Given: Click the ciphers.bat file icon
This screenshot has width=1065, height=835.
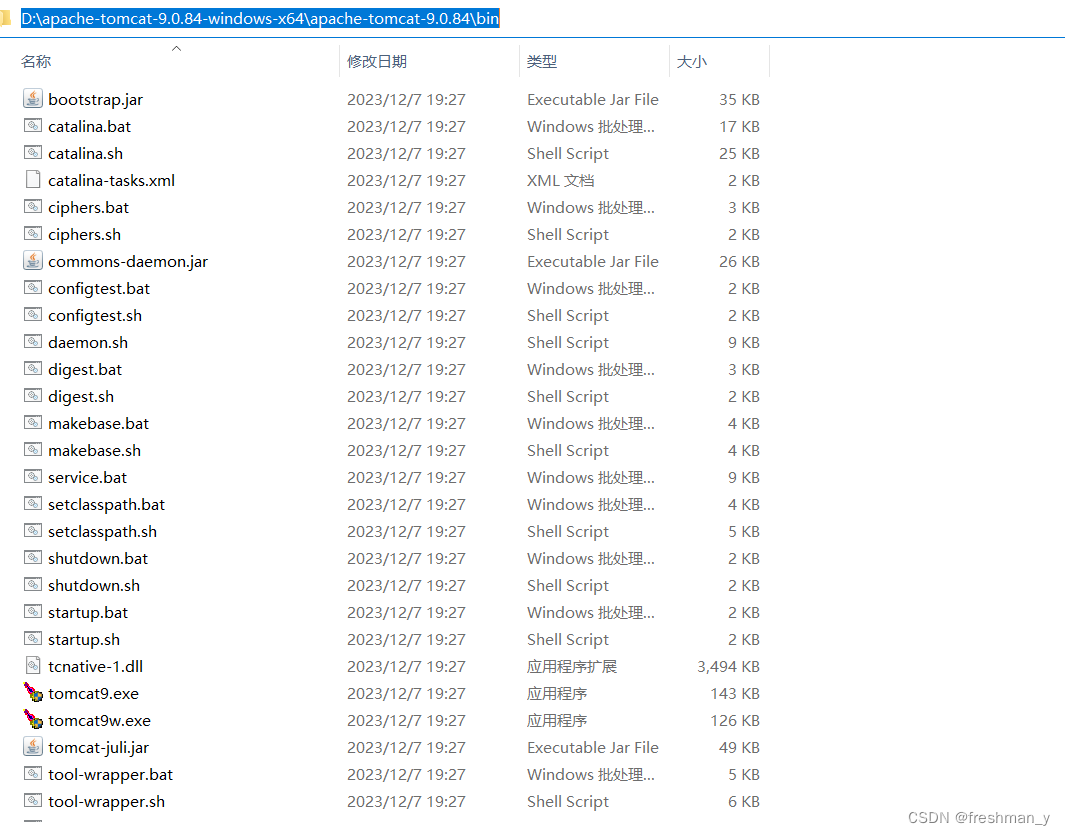Looking at the screenshot, I should (33, 207).
